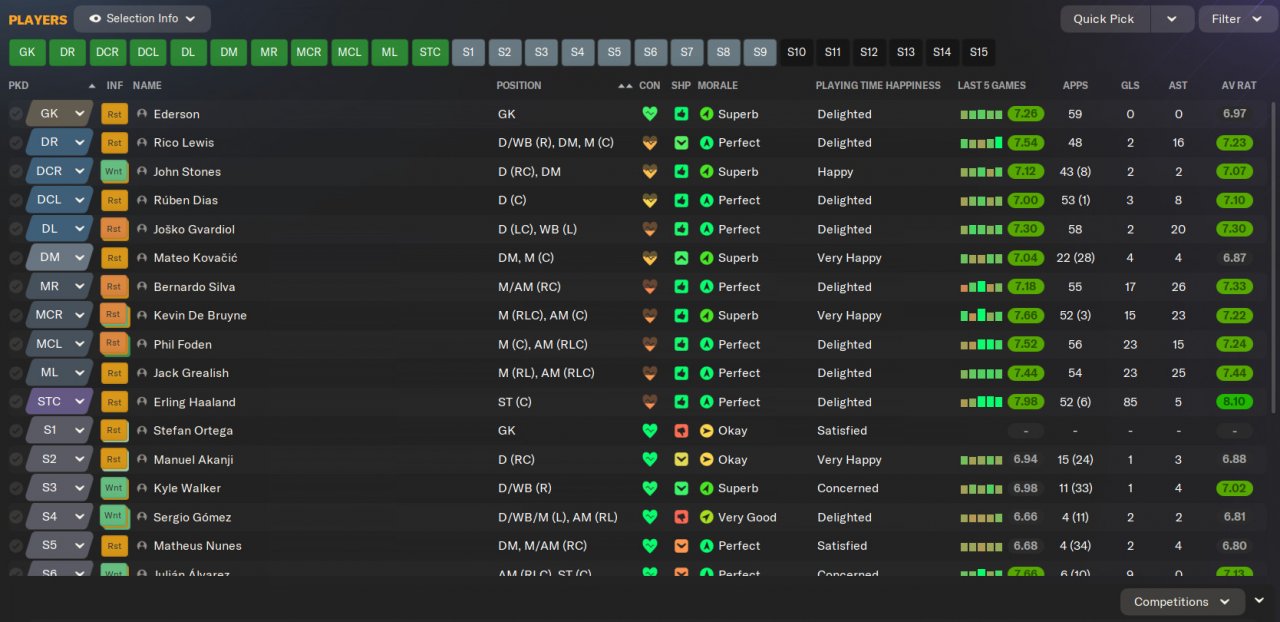Select the green GK position button
Image resolution: width=1280 pixels, height=622 pixels.
coord(27,52)
